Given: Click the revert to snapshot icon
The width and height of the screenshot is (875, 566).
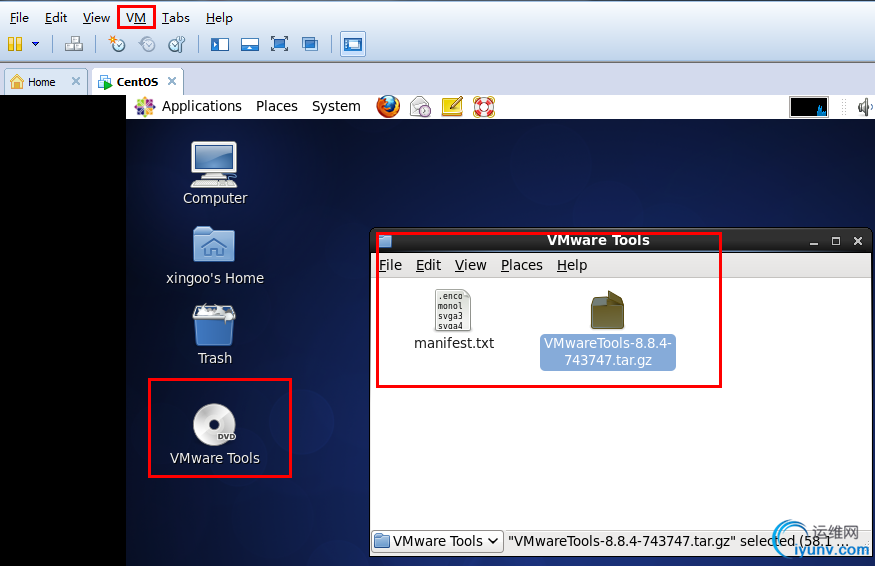Looking at the screenshot, I should [147, 44].
